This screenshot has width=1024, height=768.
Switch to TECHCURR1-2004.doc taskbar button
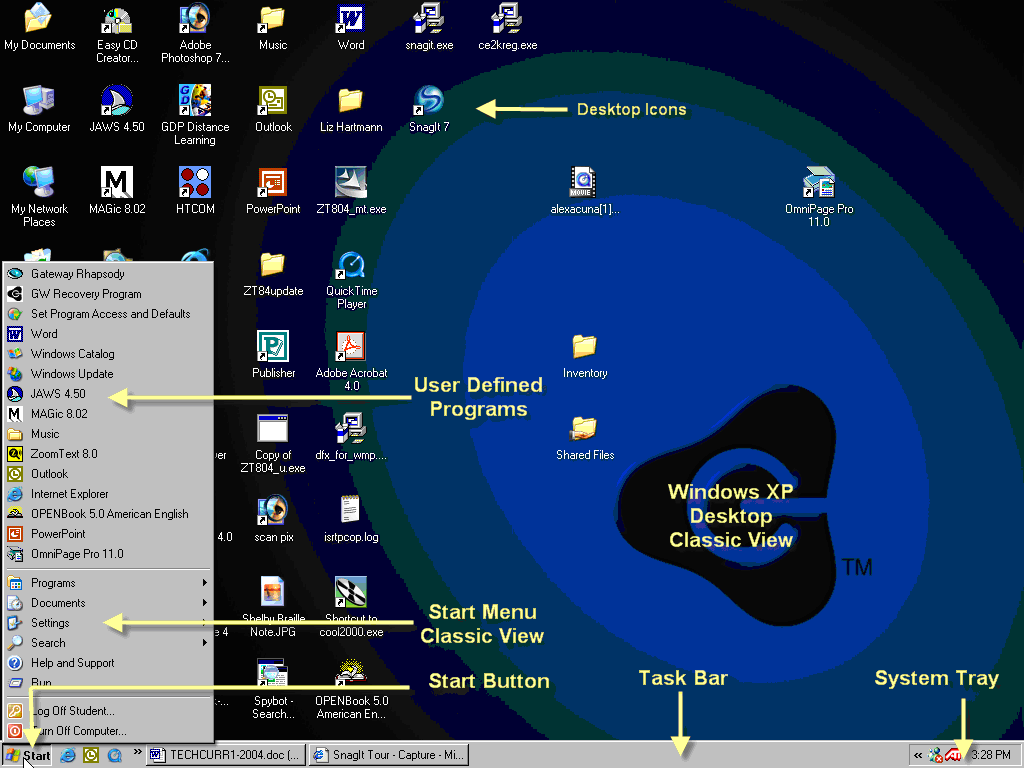[x=225, y=756]
